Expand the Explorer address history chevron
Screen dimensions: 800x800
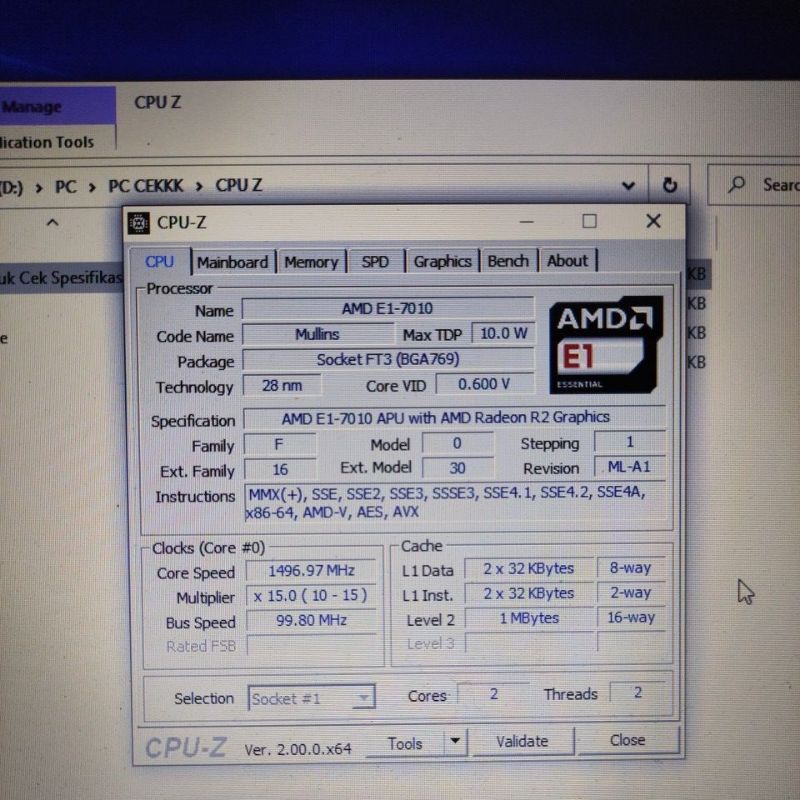(x=629, y=186)
